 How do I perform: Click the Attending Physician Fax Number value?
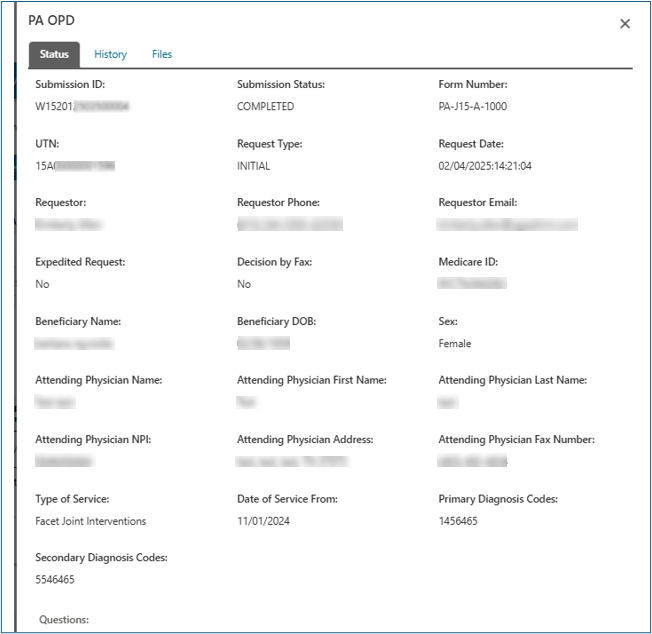472,462
